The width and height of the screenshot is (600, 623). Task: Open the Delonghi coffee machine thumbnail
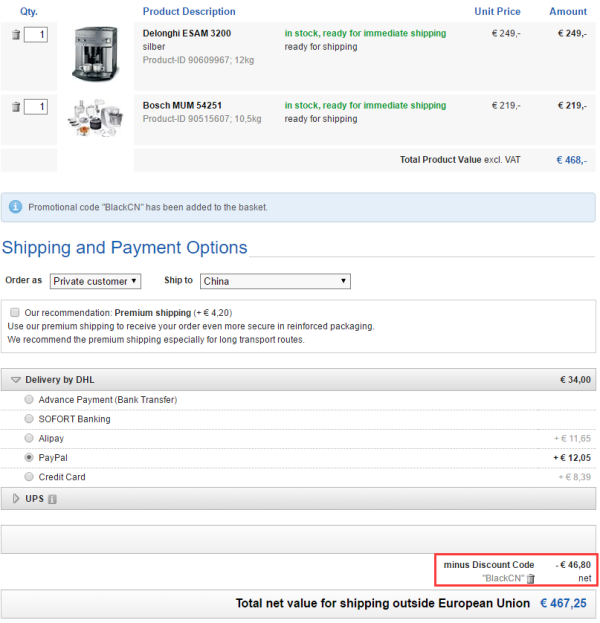click(x=95, y=54)
